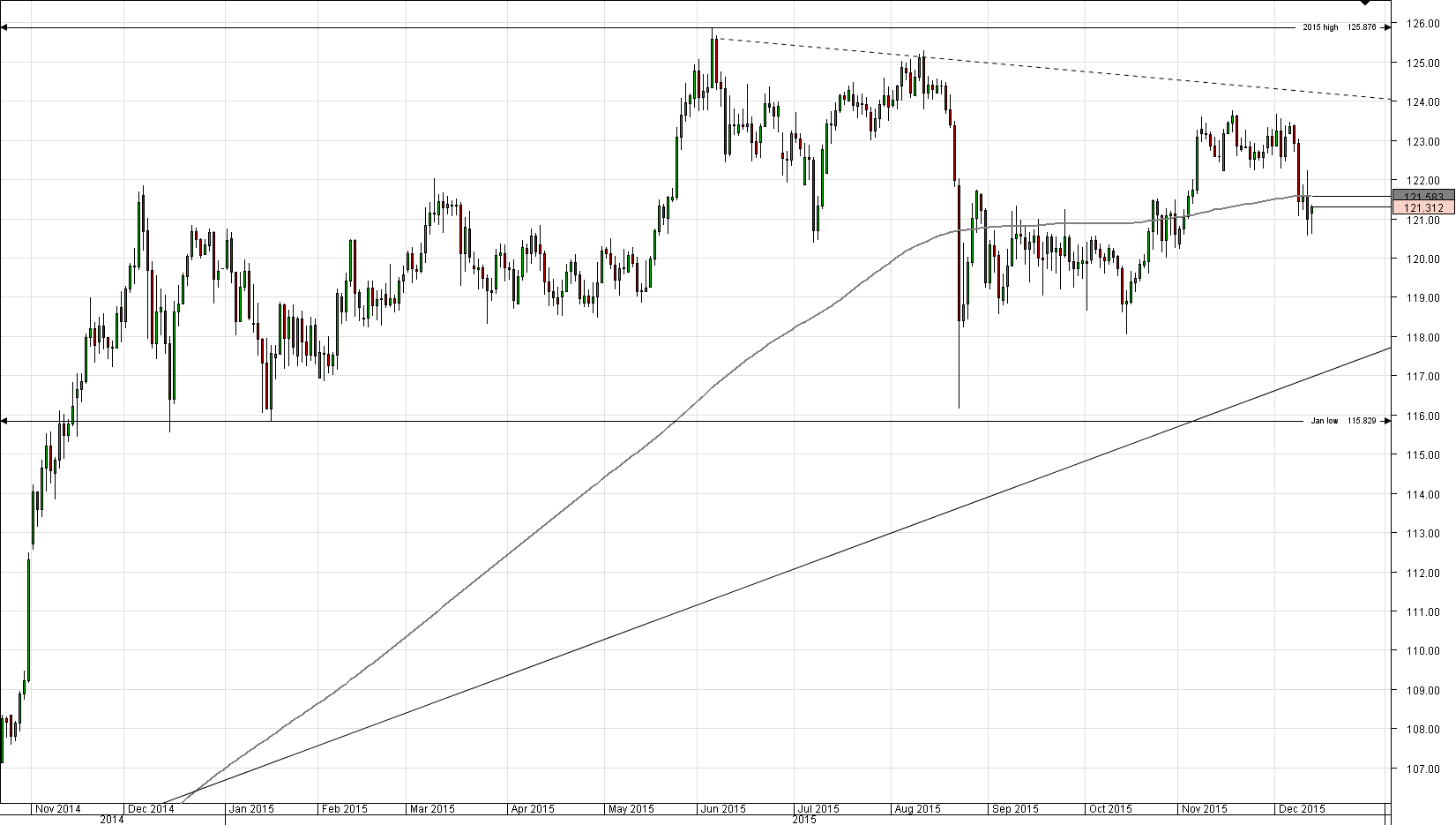This screenshot has height=825, width=1456.
Task: Click the 124.00 price axis label
Action: tap(1424, 102)
